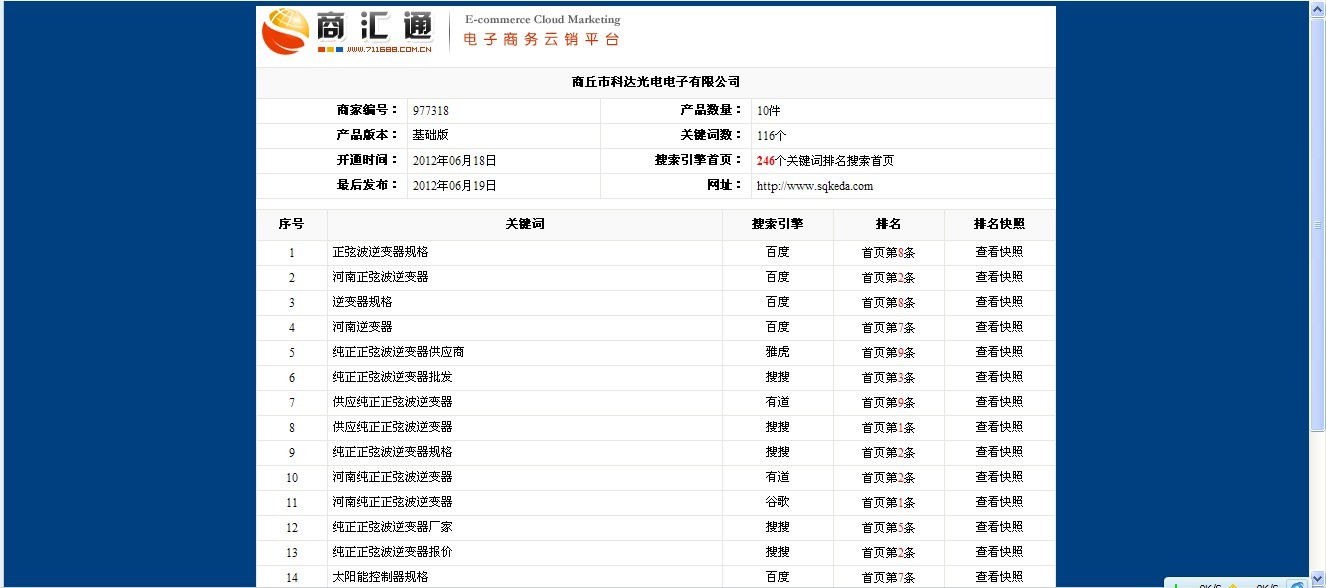This screenshot has width=1326, height=588.
Task: Open 查看快照 in row 10 (有道)
Action: [x=999, y=477]
